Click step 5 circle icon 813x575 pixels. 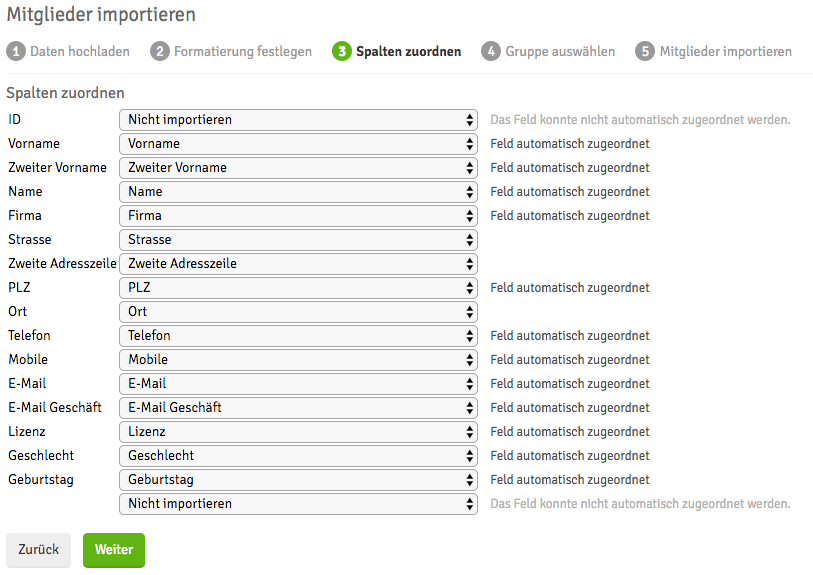tap(645, 51)
